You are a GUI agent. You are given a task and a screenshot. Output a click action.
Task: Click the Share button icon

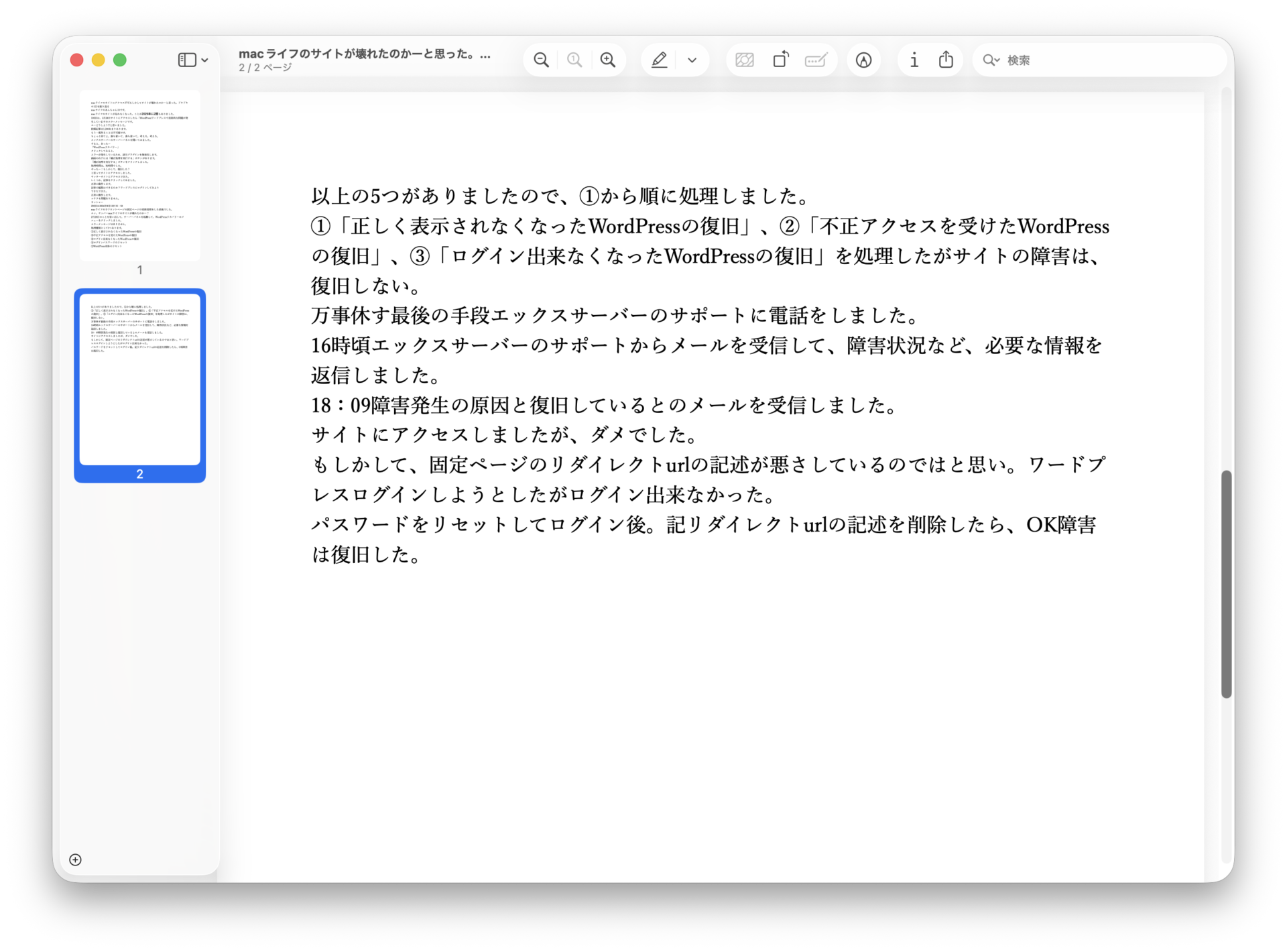946,60
